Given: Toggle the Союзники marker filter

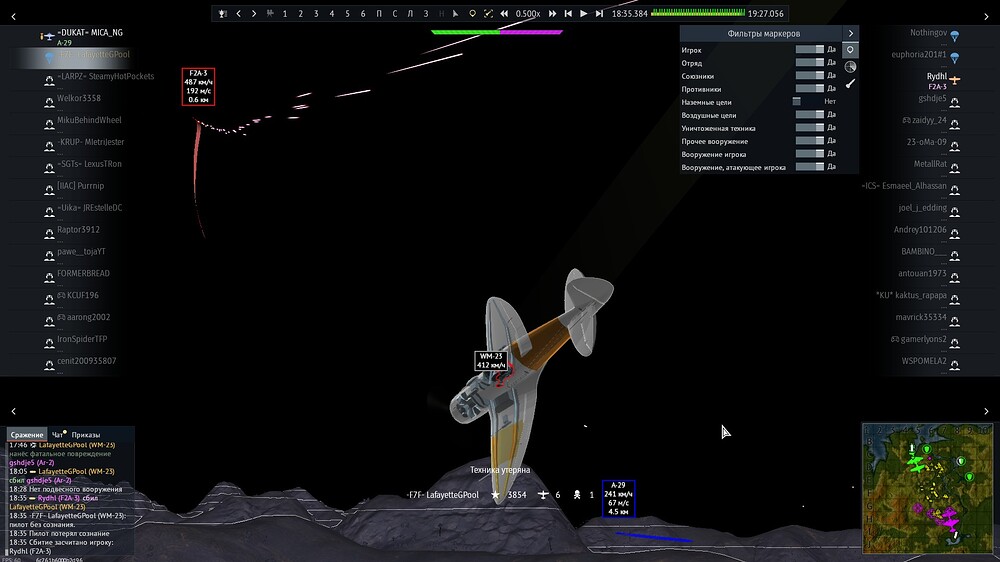Looking at the screenshot, I should coord(810,75).
